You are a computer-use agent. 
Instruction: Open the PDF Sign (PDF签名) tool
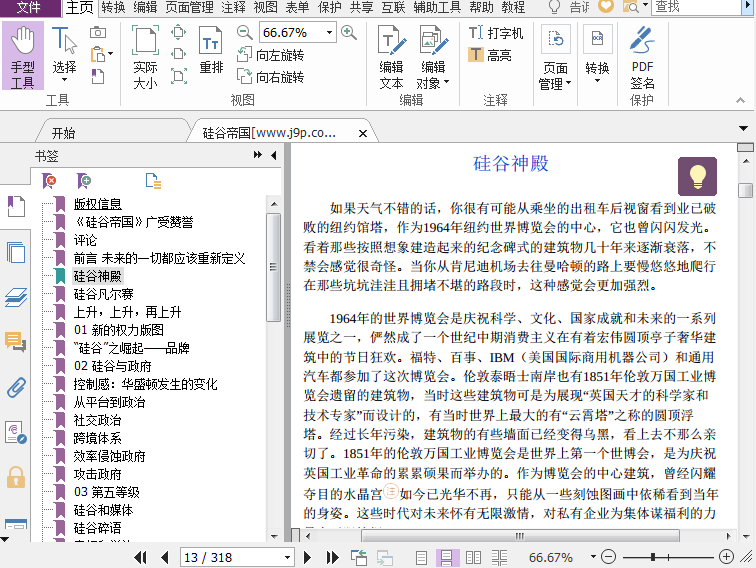[642, 58]
